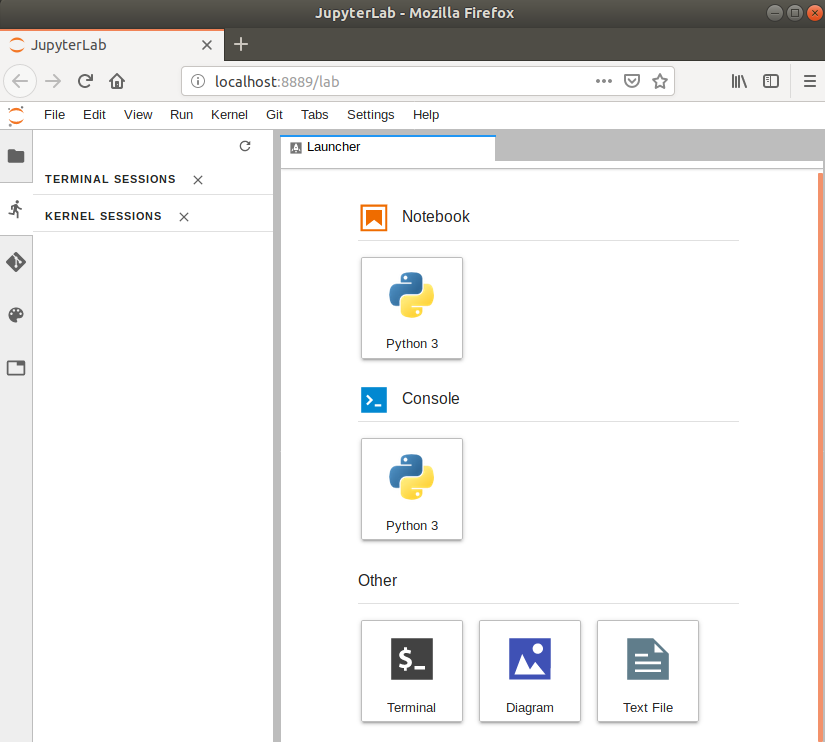The width and height of the screenshot is (825, 742).
Task: Open a new Firefox tab
Action: tap(240, 44)
